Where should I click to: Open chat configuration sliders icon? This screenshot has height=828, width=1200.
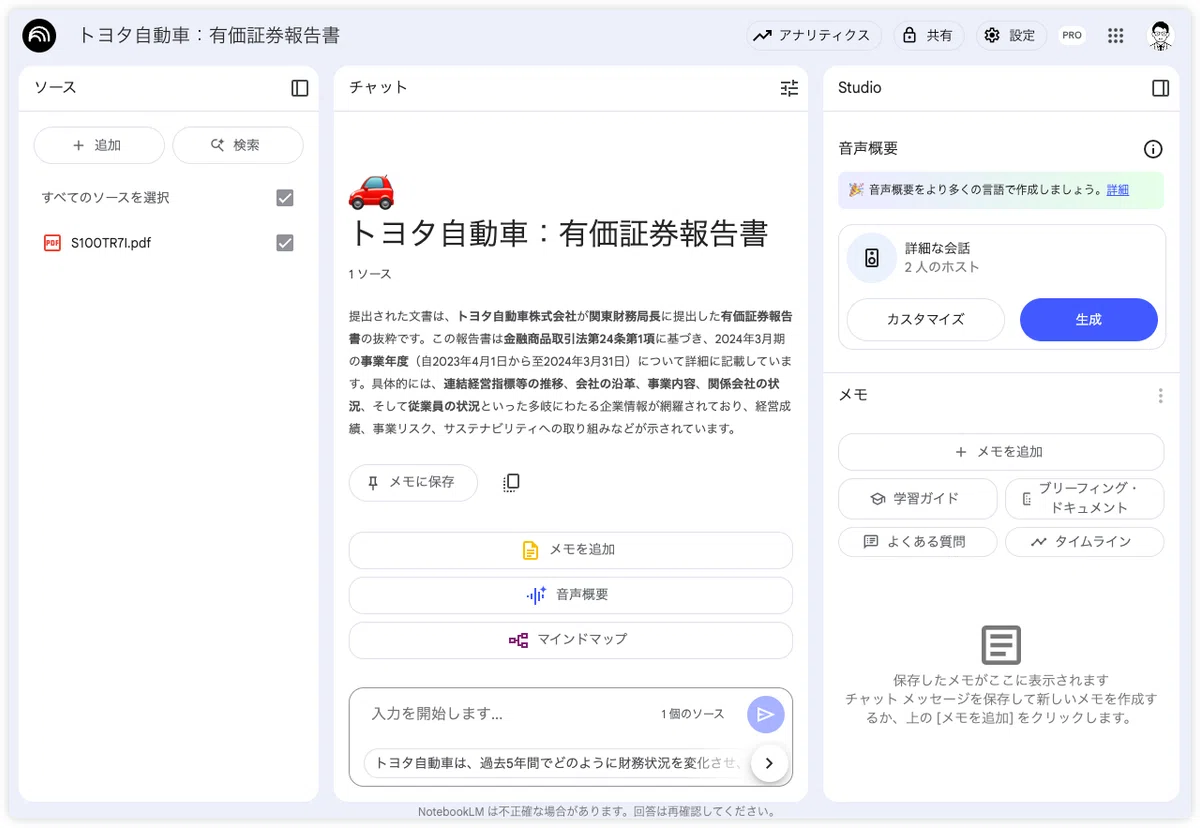coord(789,88)
